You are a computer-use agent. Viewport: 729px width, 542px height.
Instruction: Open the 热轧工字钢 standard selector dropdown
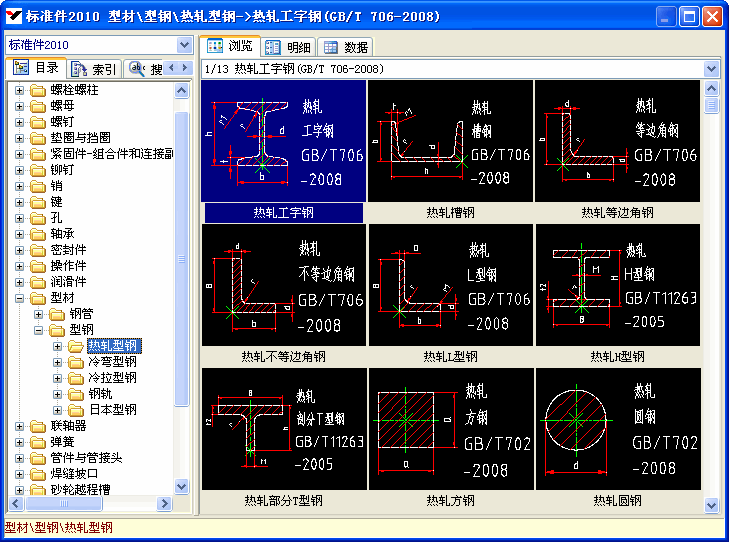(711, 69)
